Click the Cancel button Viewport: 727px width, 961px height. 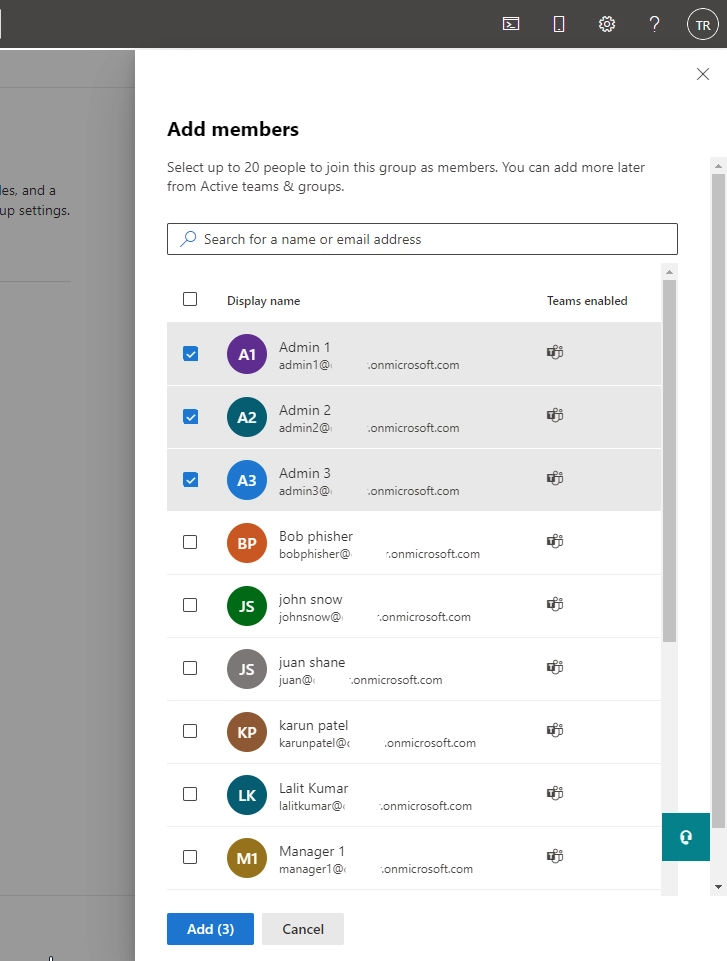(303, 929)
